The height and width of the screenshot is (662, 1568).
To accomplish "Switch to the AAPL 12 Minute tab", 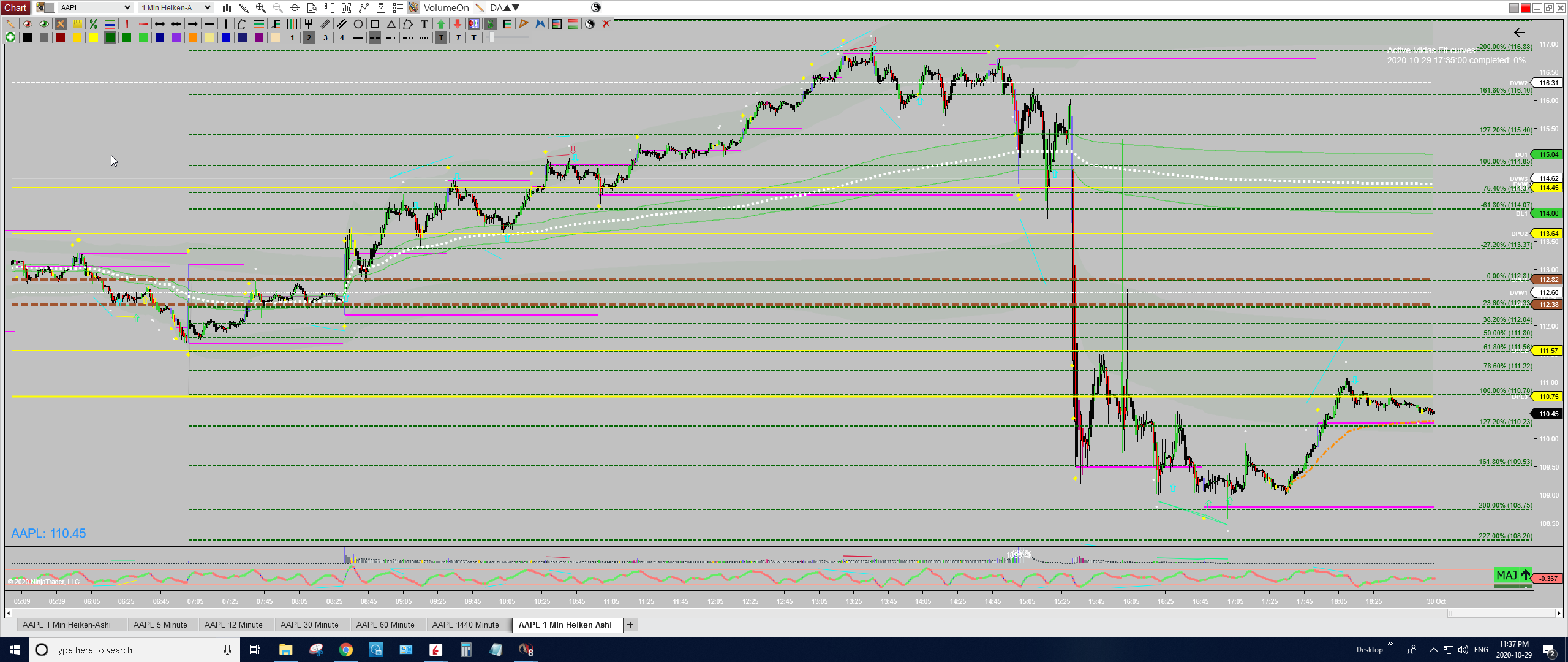I will tap(233, 625).
